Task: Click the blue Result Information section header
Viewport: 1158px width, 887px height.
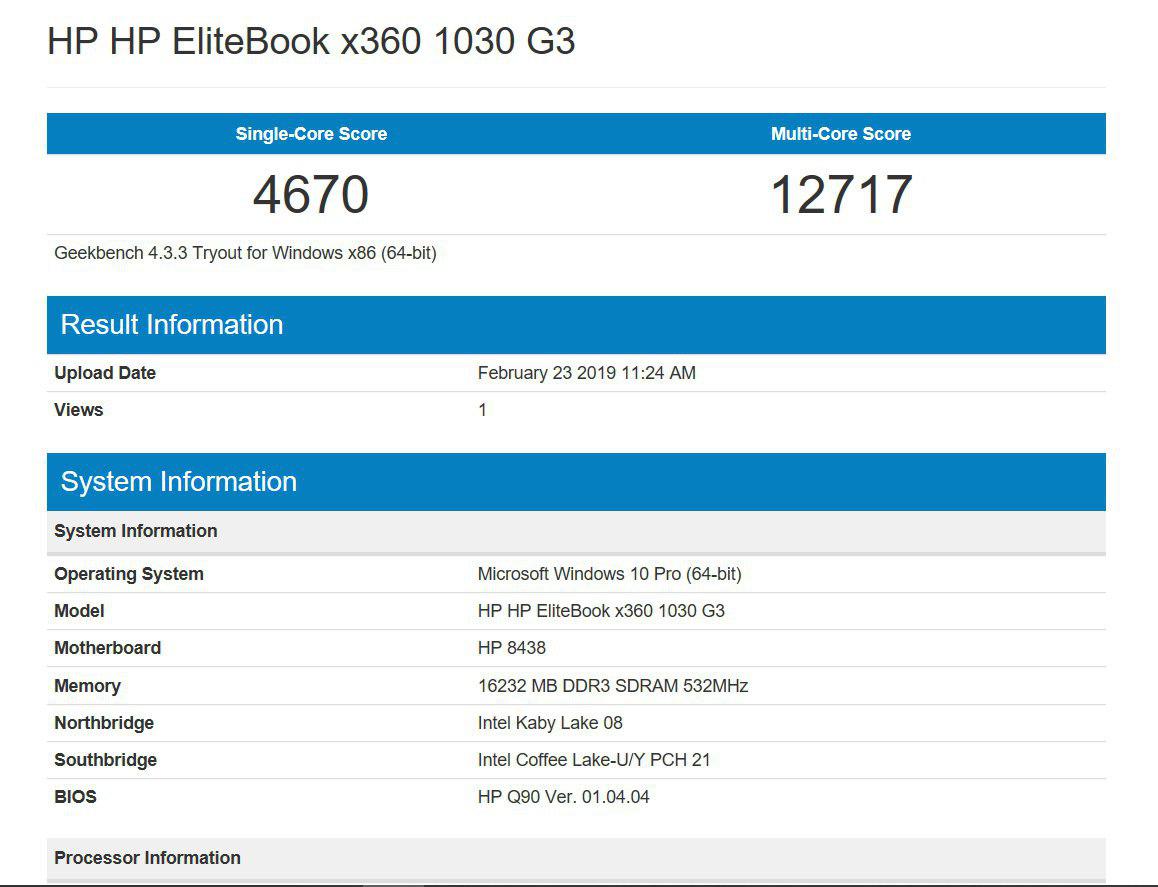Action: point(172,325)
